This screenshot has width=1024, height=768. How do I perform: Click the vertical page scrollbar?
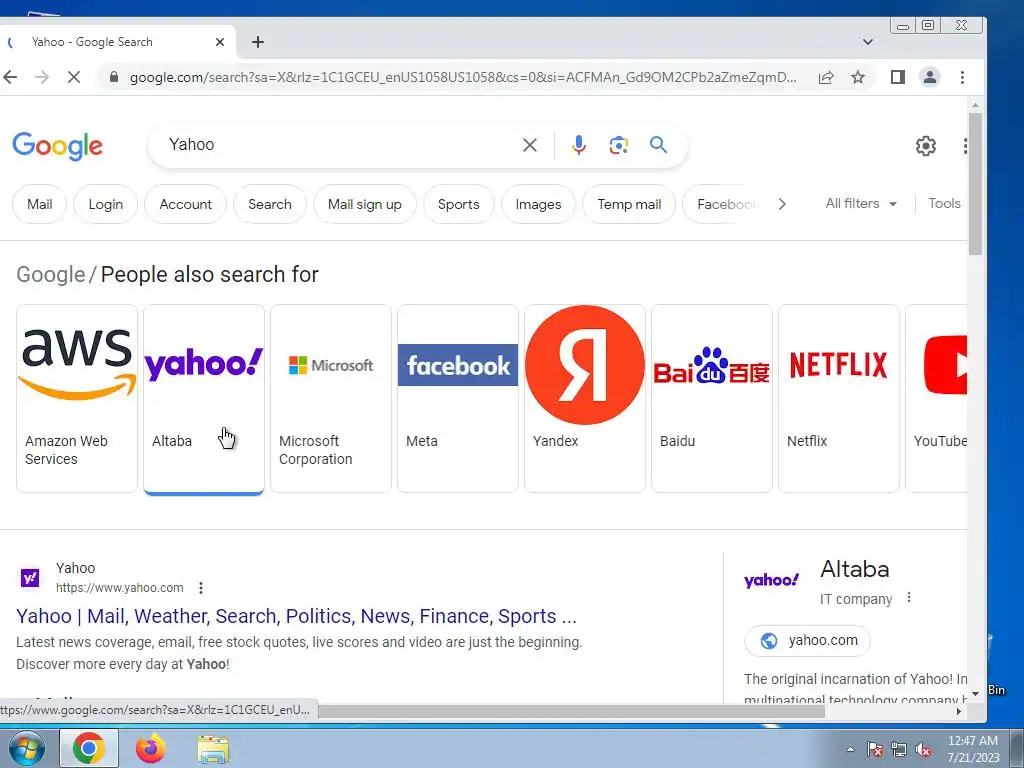975,183
